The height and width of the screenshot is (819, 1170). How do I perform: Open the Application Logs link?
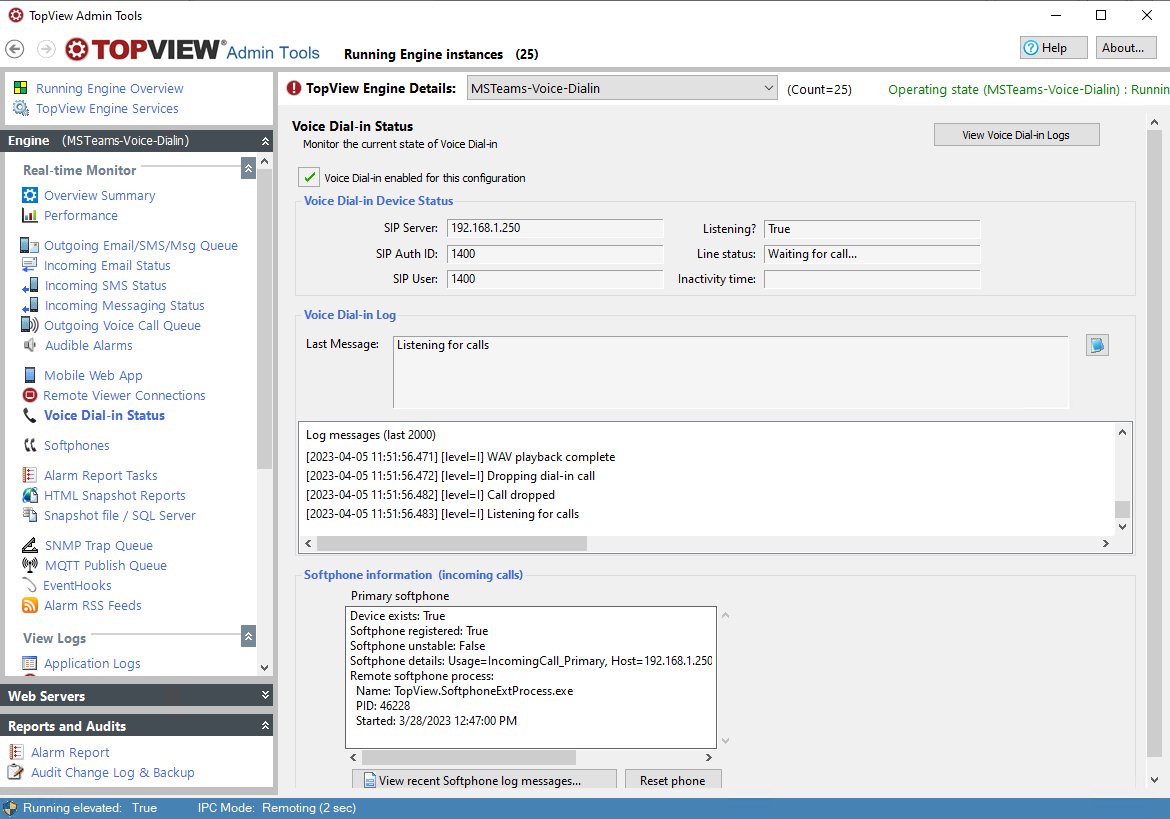(x=92, y=663)
